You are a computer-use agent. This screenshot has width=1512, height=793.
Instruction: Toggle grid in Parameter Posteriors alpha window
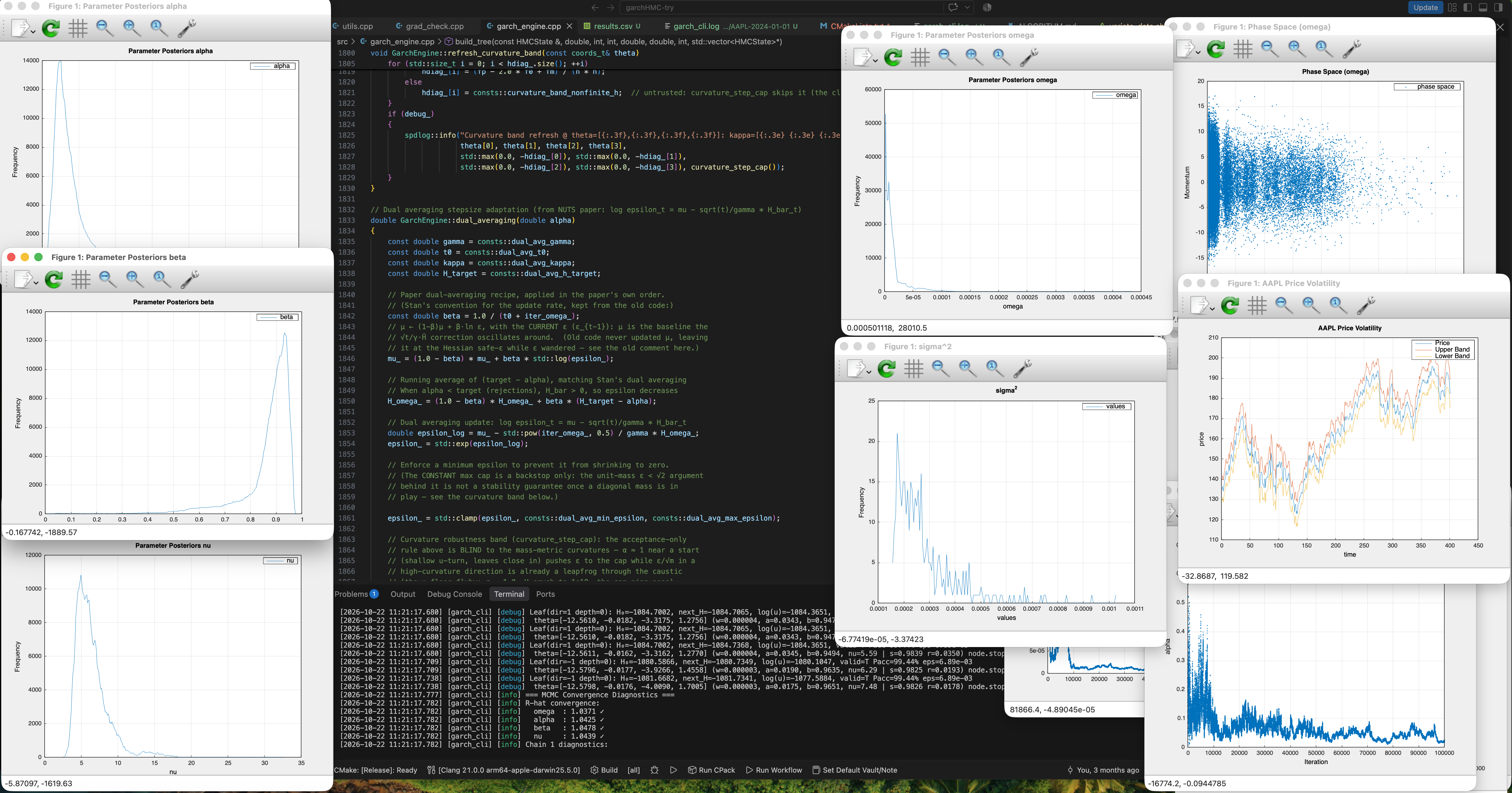[78, 27]
